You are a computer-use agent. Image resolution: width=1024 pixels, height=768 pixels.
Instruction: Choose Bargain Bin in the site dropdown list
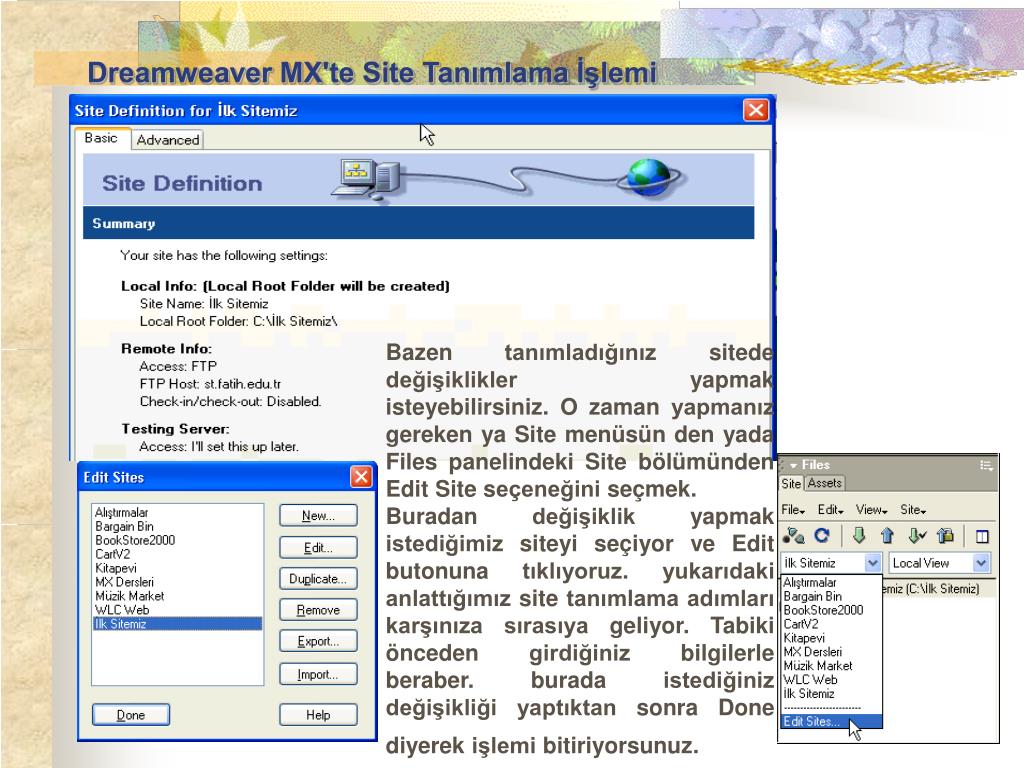pyautogui.click(x=831, y=596)
